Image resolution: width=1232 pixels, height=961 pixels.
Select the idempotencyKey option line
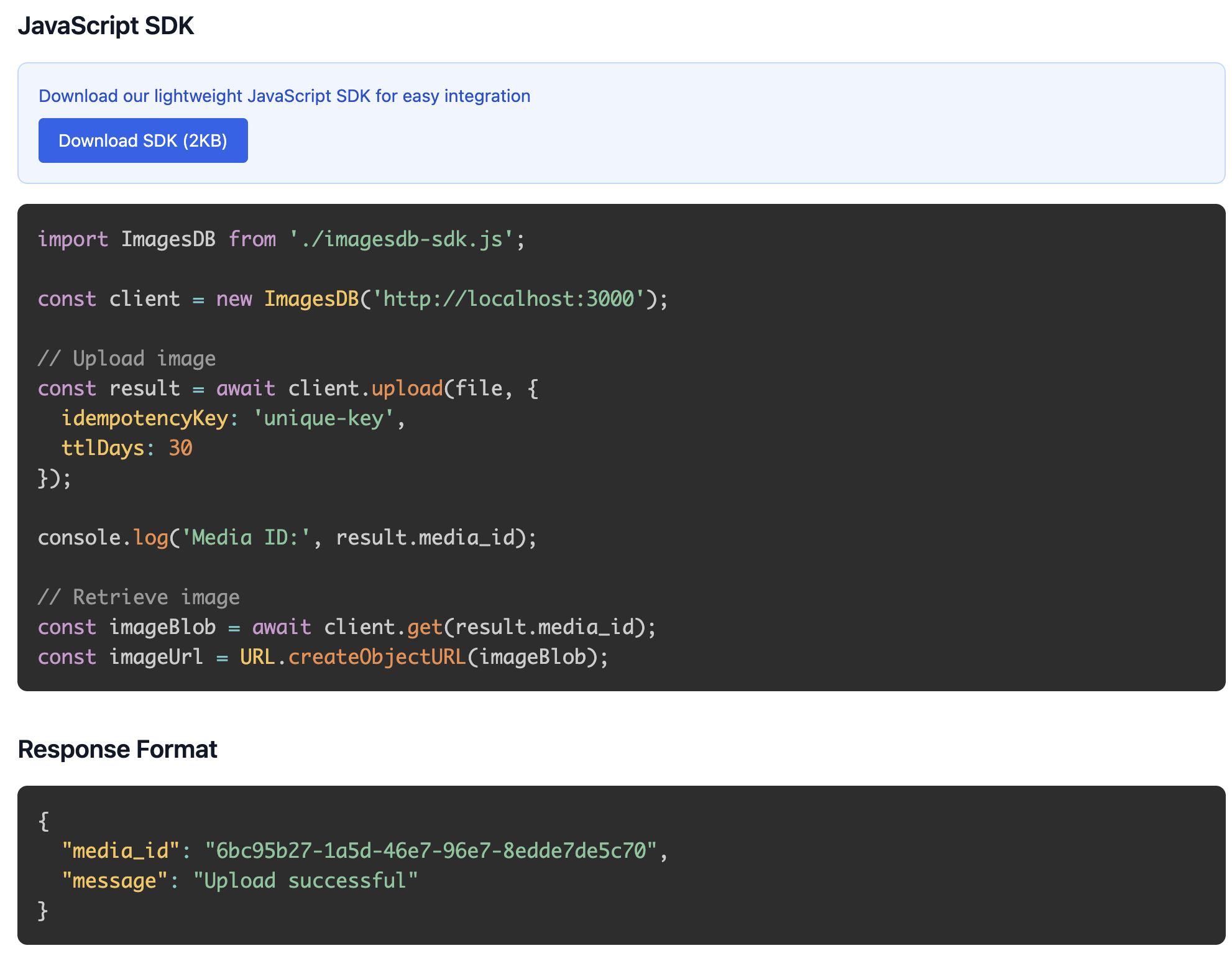[x=233, y=418]
